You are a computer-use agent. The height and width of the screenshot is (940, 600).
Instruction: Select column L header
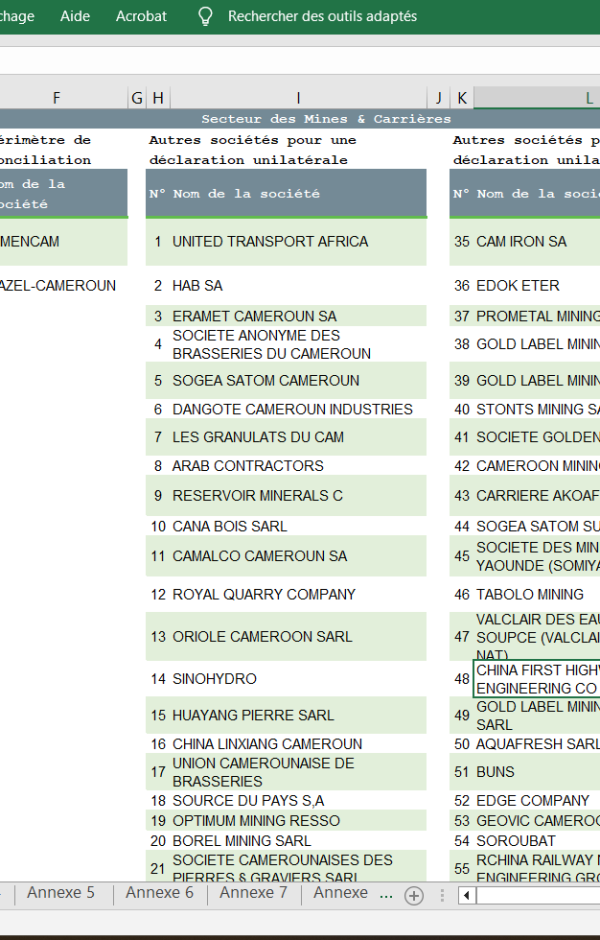click(536, 98)
